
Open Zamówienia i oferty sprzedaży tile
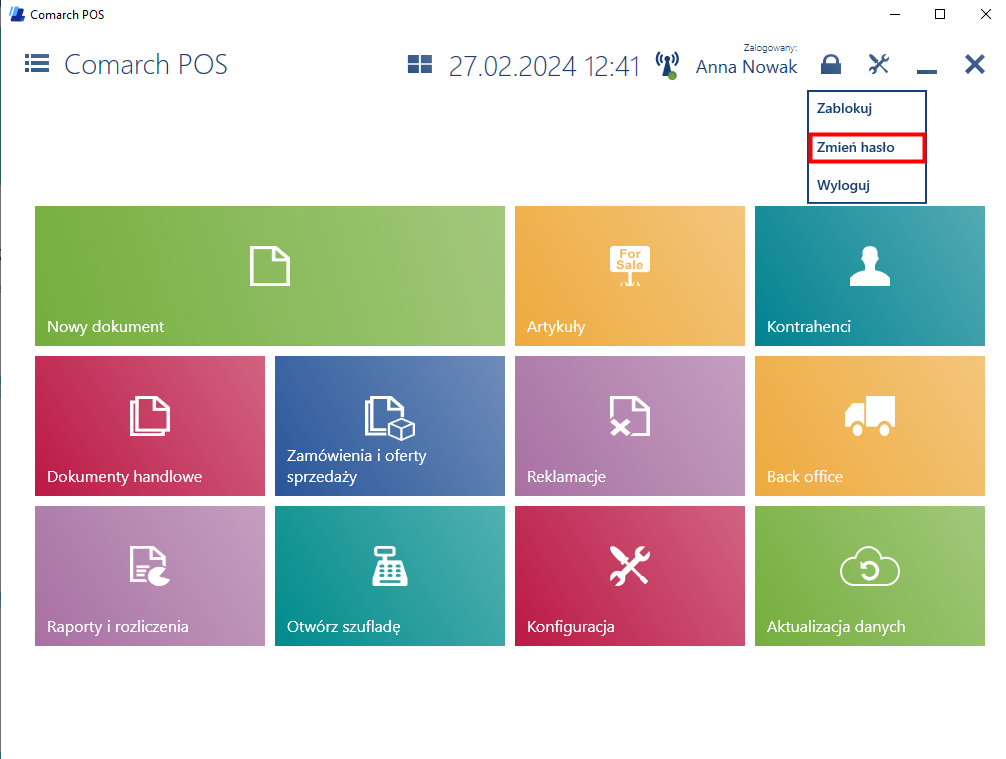(x=389, y=426)
